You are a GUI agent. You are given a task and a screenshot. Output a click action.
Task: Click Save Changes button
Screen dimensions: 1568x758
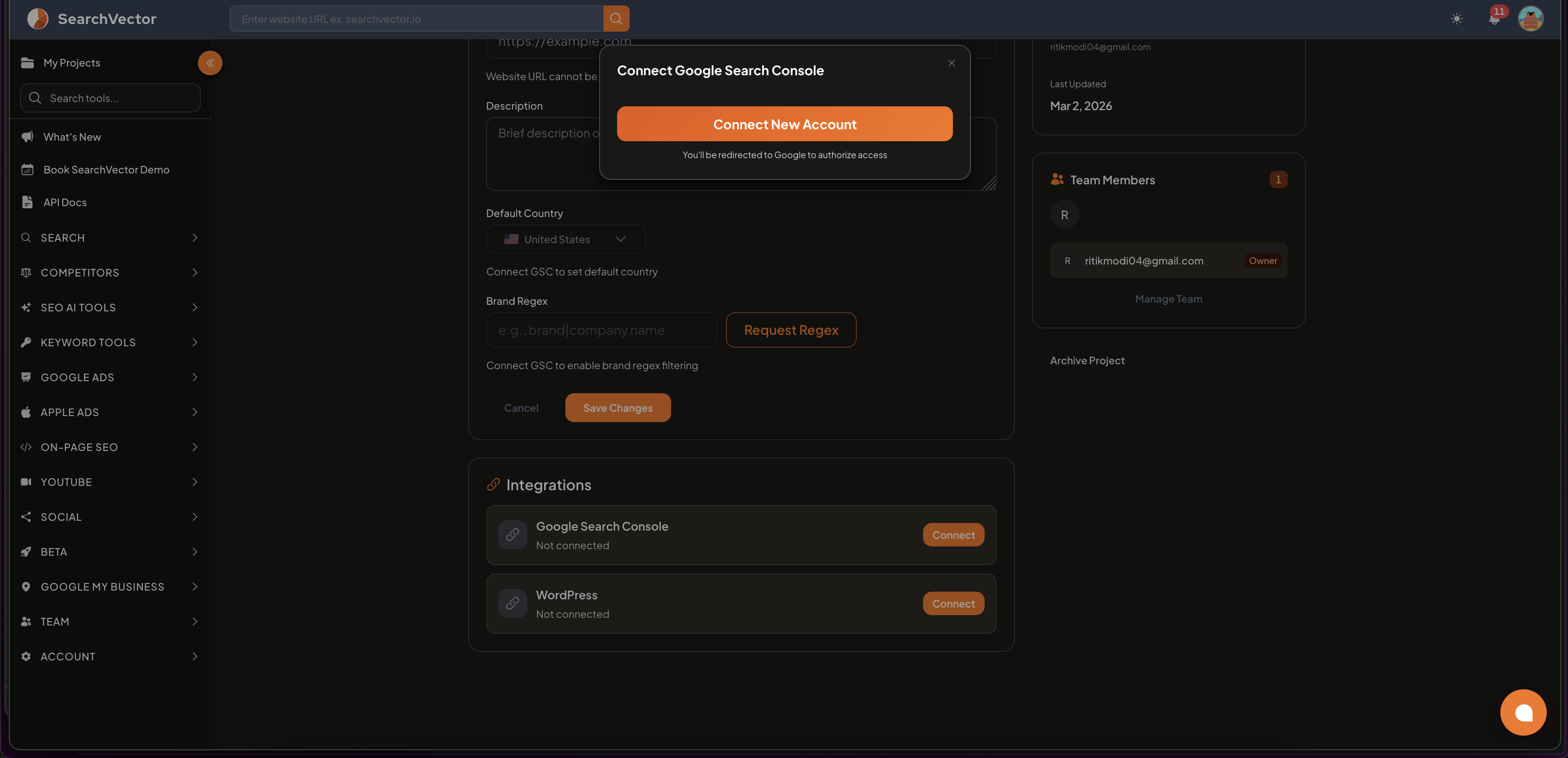(618, 408)
